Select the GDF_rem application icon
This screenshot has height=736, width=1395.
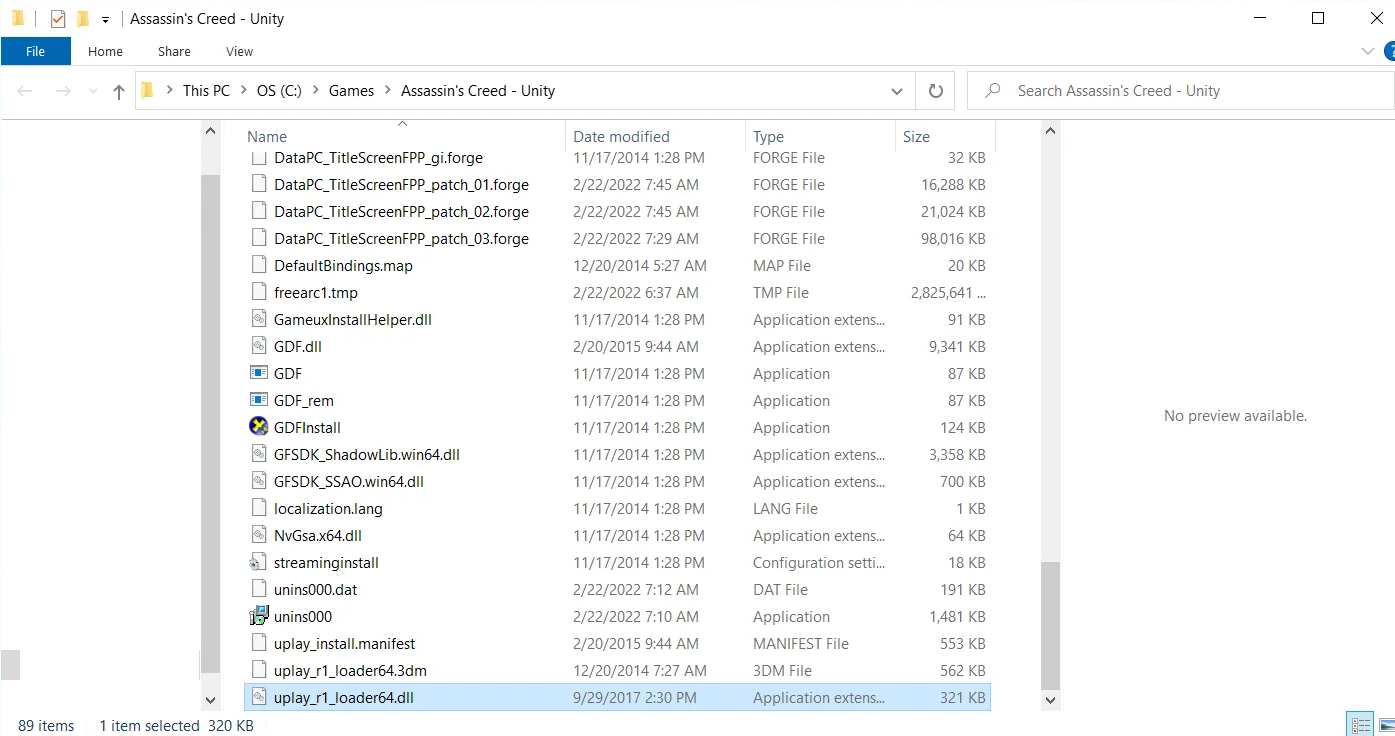click(258, 400)
